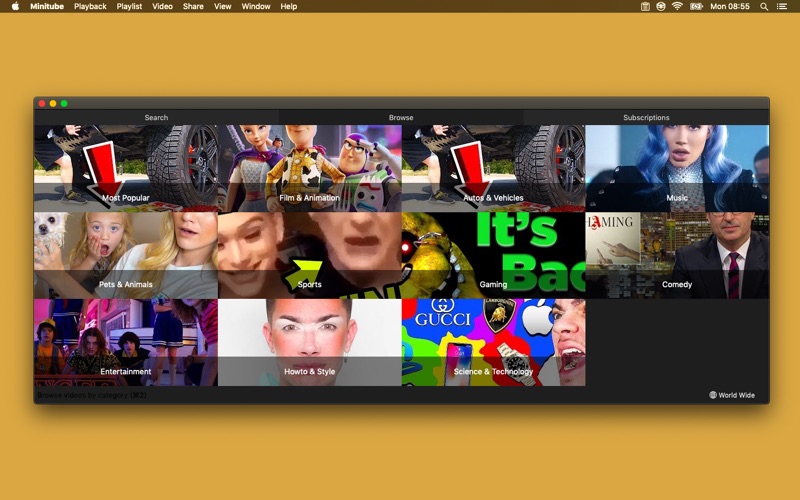Open the Film & Animation category
Image resolution: width=800 pixels, height=500 pixels.
tap(309, 168)
